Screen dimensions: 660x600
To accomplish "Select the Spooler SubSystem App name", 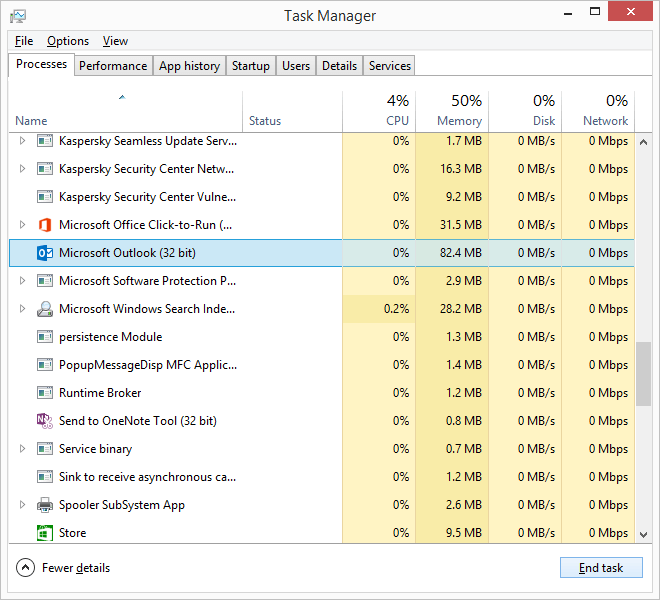I will (x=122, y=505).
